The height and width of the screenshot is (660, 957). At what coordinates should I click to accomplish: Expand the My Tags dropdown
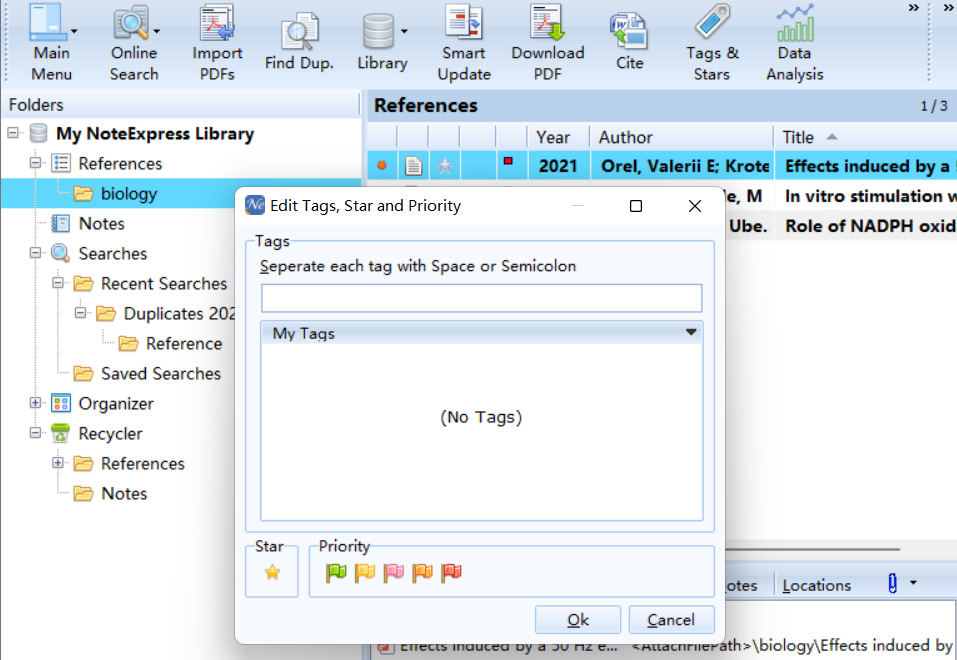[x=691, y=333]
